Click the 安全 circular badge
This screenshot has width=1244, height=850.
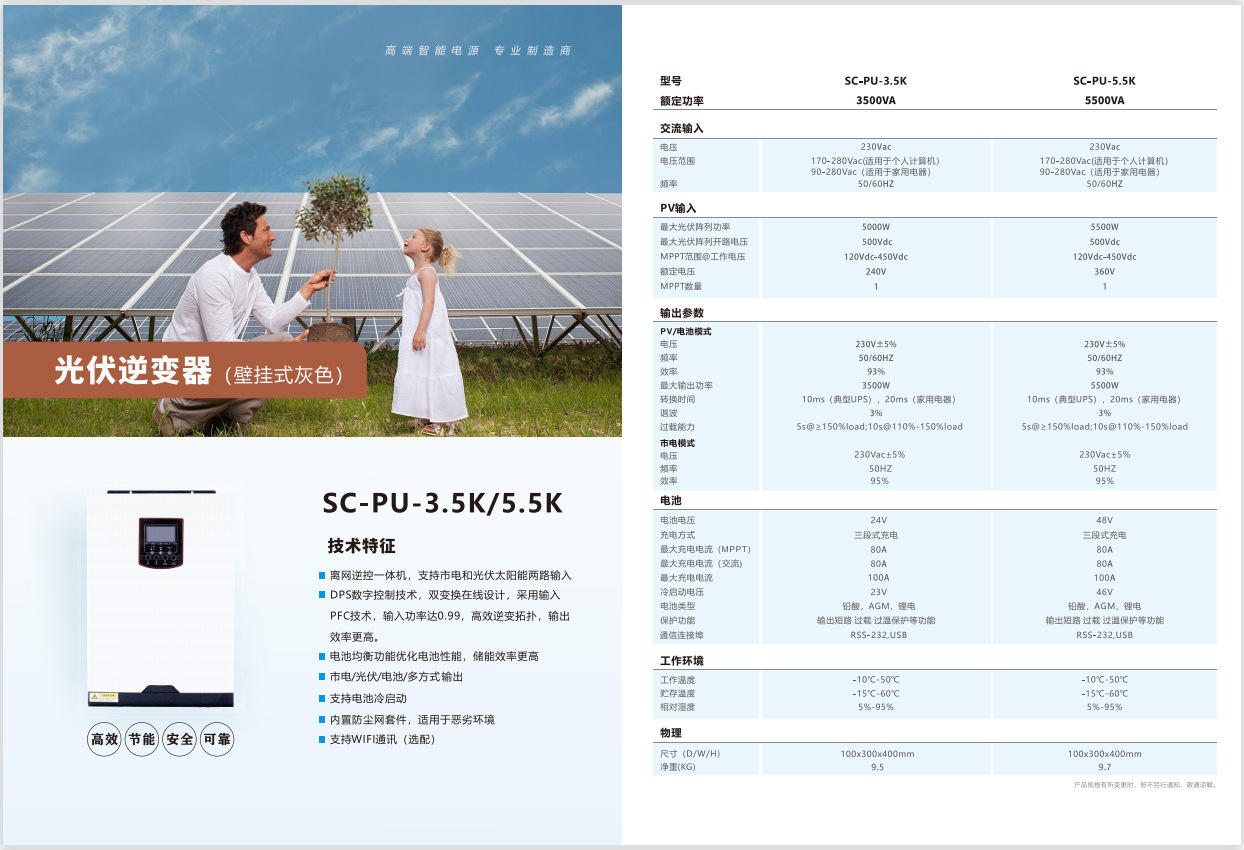point(180,740)
